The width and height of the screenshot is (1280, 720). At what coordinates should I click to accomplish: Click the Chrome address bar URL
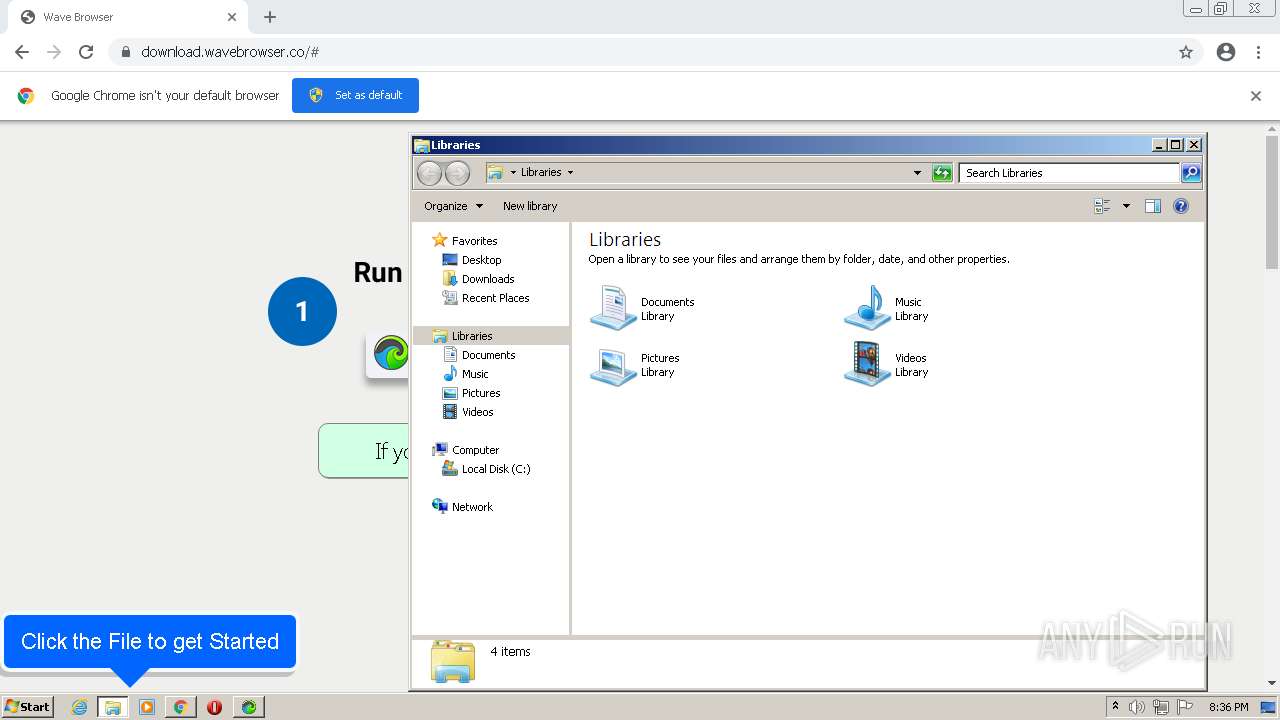pyautogui.click(x=230, y=52)
